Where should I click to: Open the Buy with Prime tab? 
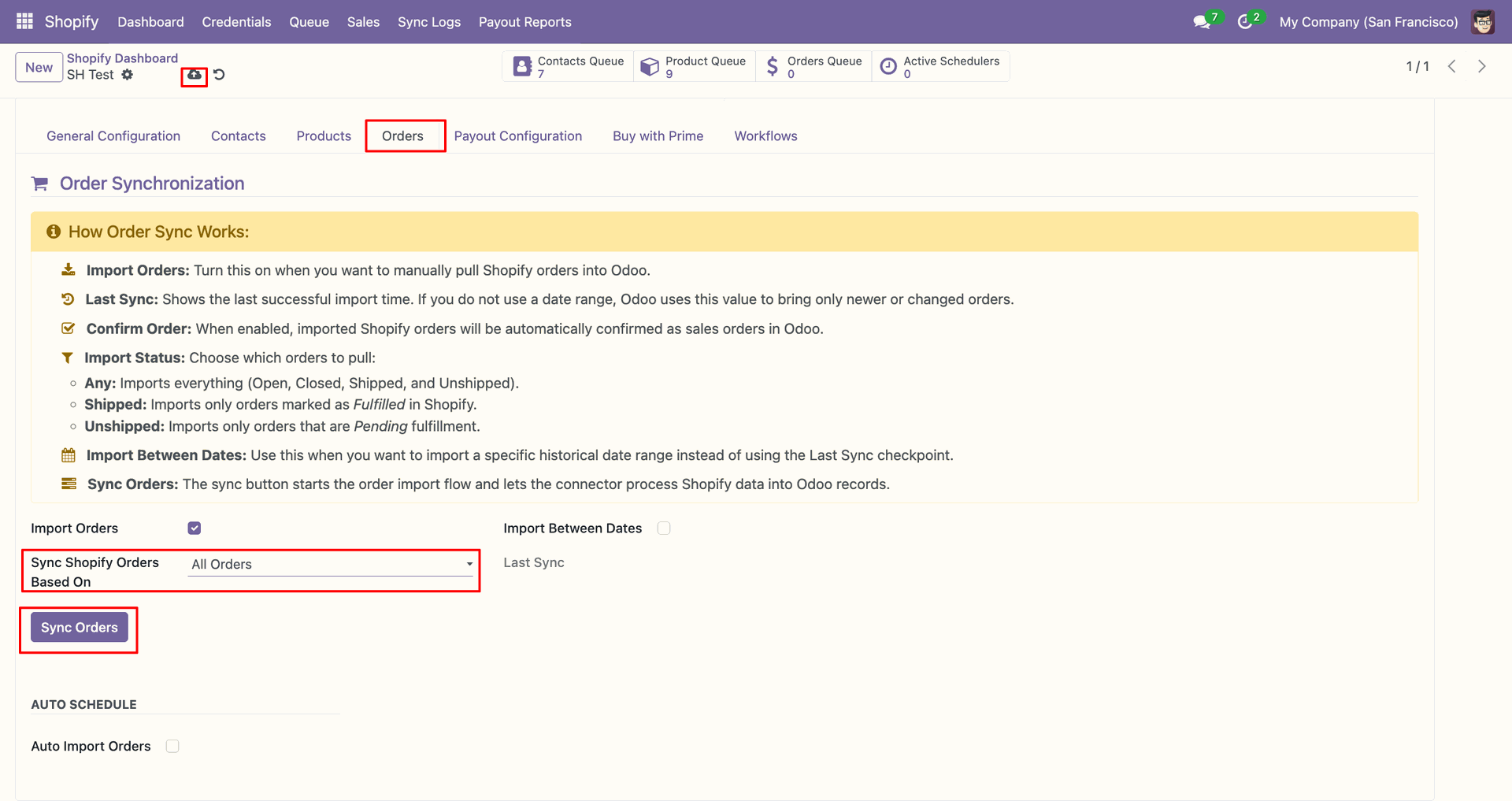pyautogui.click(x=658, y=136)
